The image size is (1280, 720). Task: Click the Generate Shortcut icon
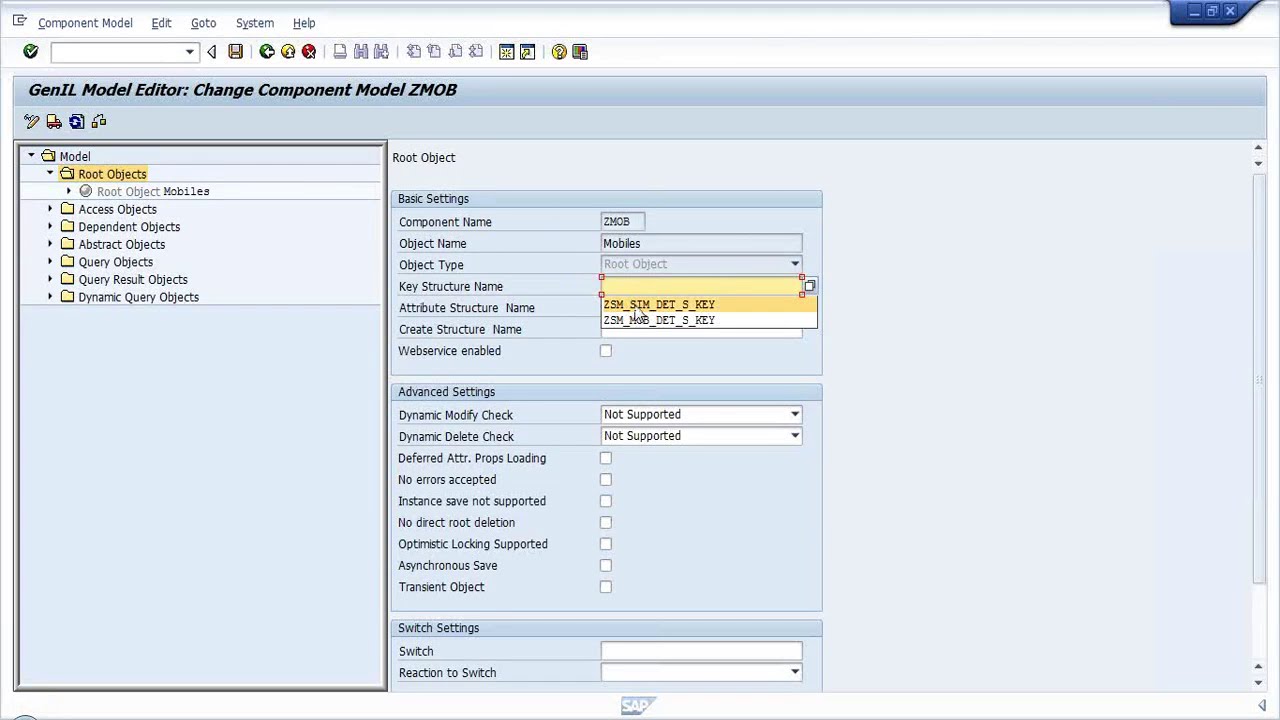point(527,51)
